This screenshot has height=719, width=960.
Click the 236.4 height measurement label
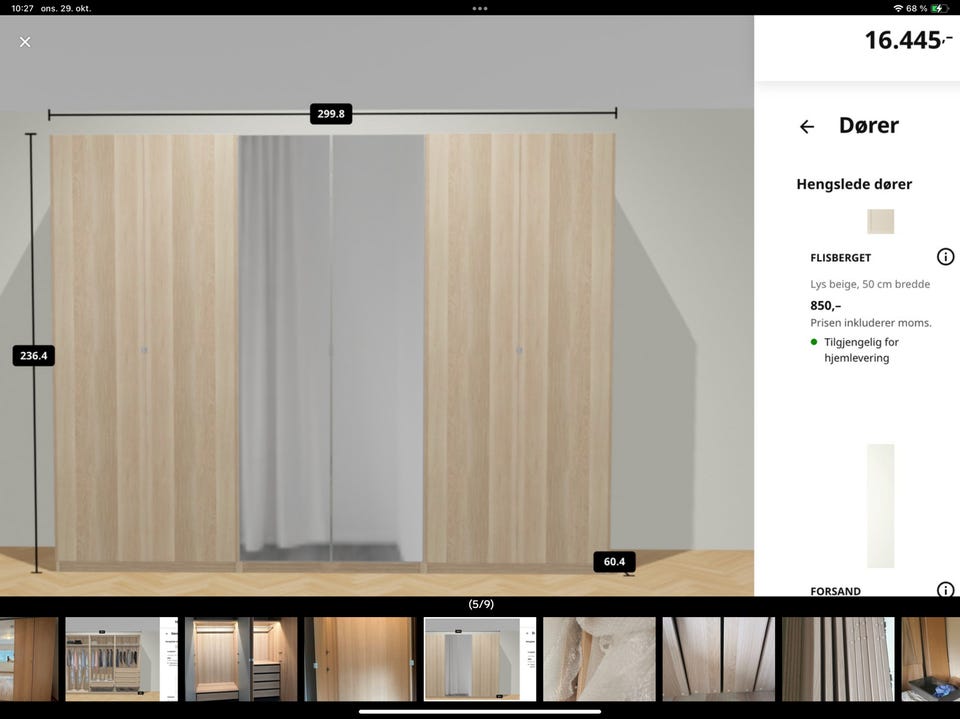pos(34,356)
